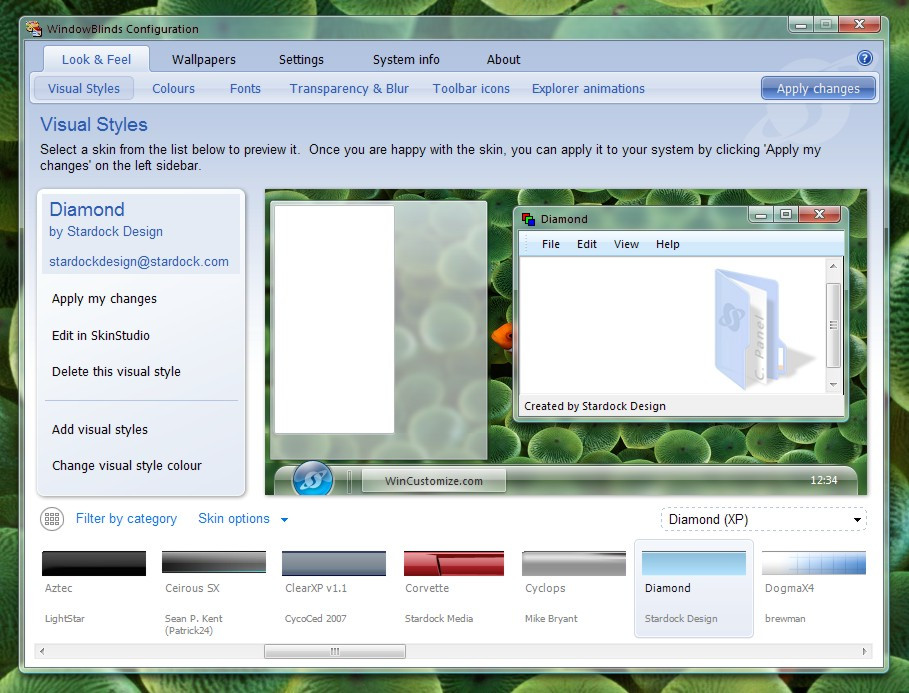Close the WindowBlinds Configuration window
The height and width of the screenshot is (693, 909).
[860, 24]
